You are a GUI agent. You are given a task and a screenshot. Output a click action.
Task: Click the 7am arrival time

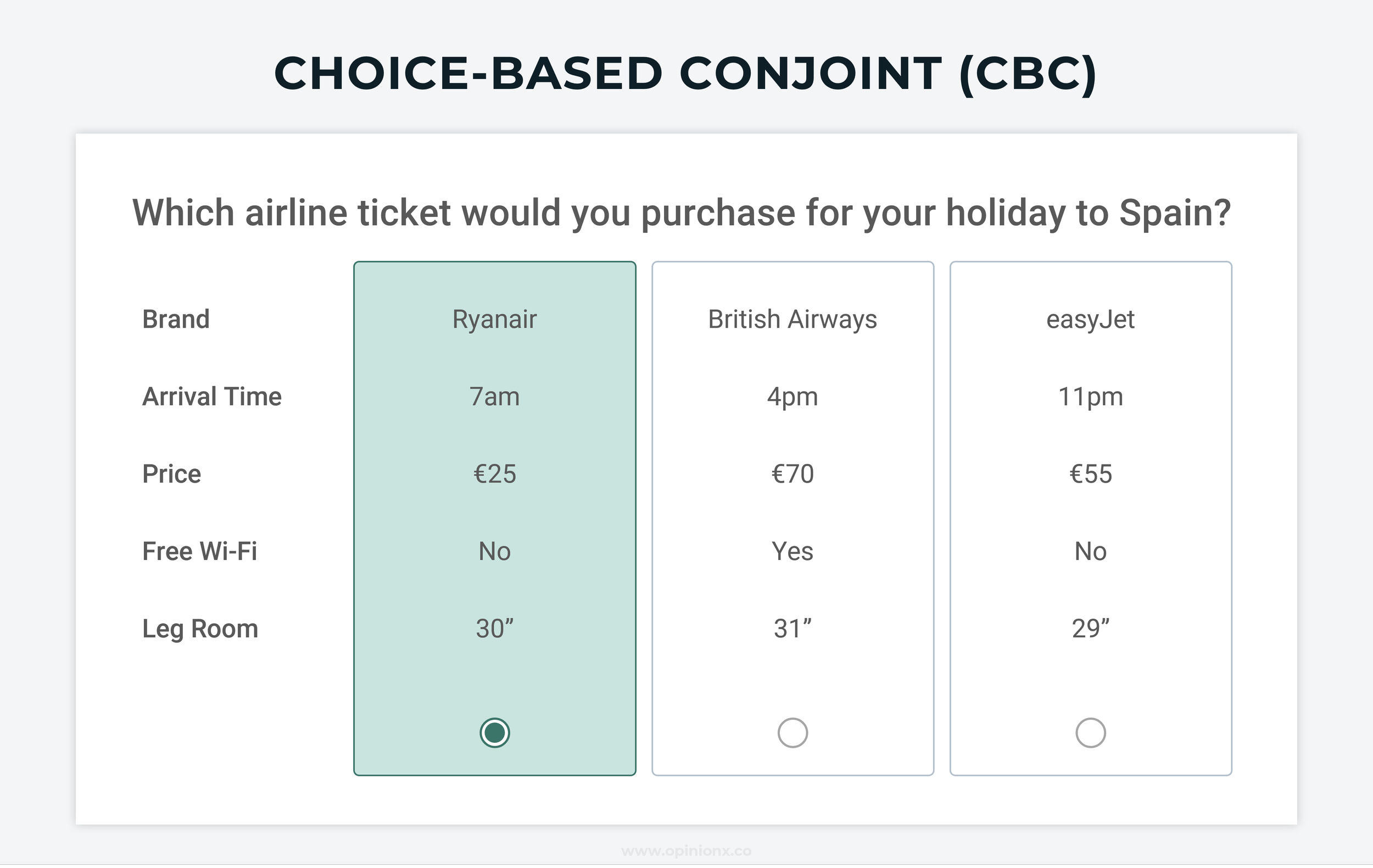494,397
